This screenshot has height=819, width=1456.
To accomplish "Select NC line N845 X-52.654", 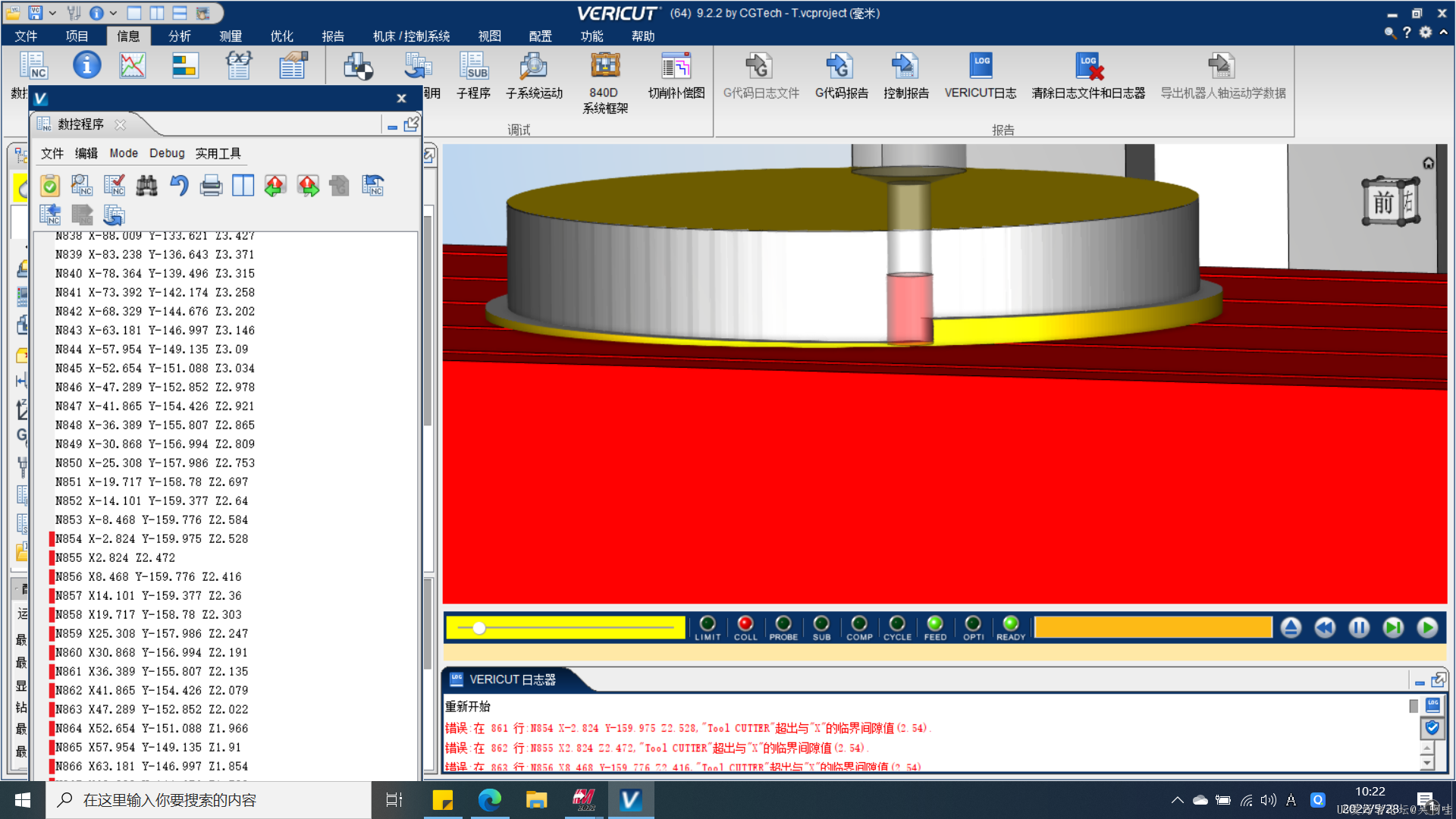I will click(x=155, y=368).
